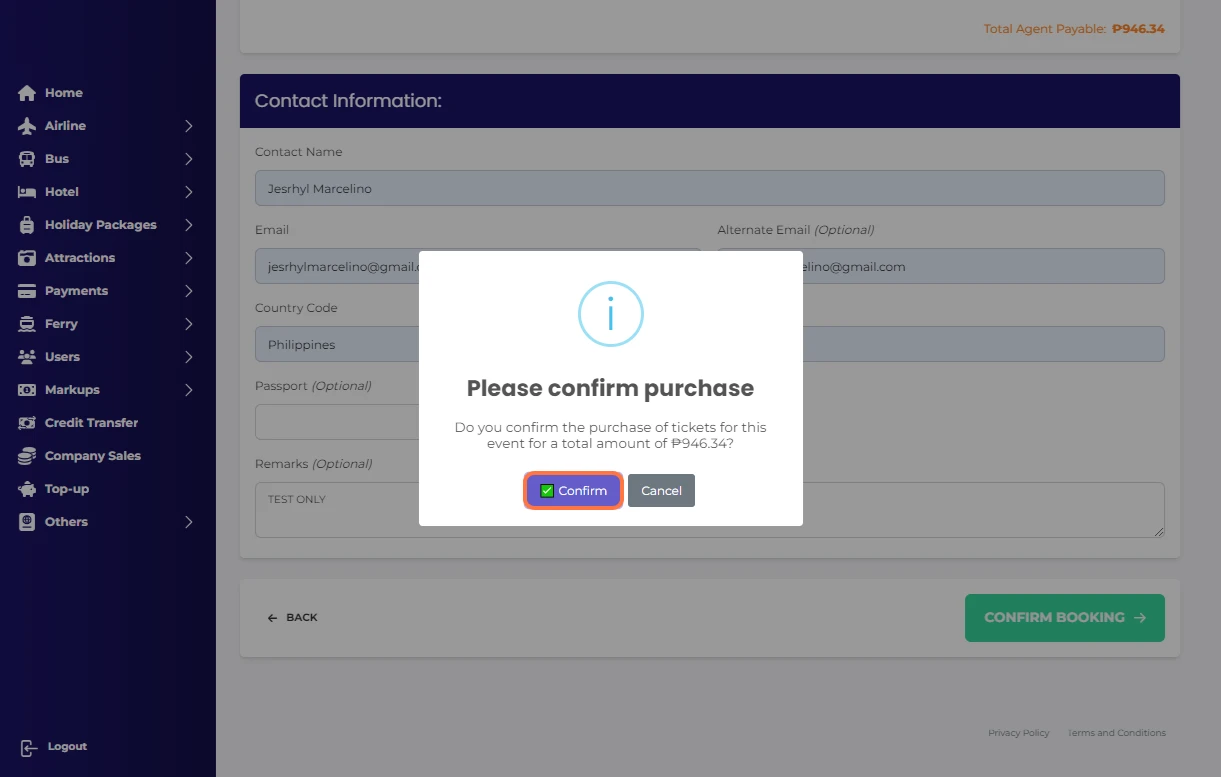Click the Bus icon in sidebar
The width and height of the screenshot is (1221, 777).
point(27,159)
